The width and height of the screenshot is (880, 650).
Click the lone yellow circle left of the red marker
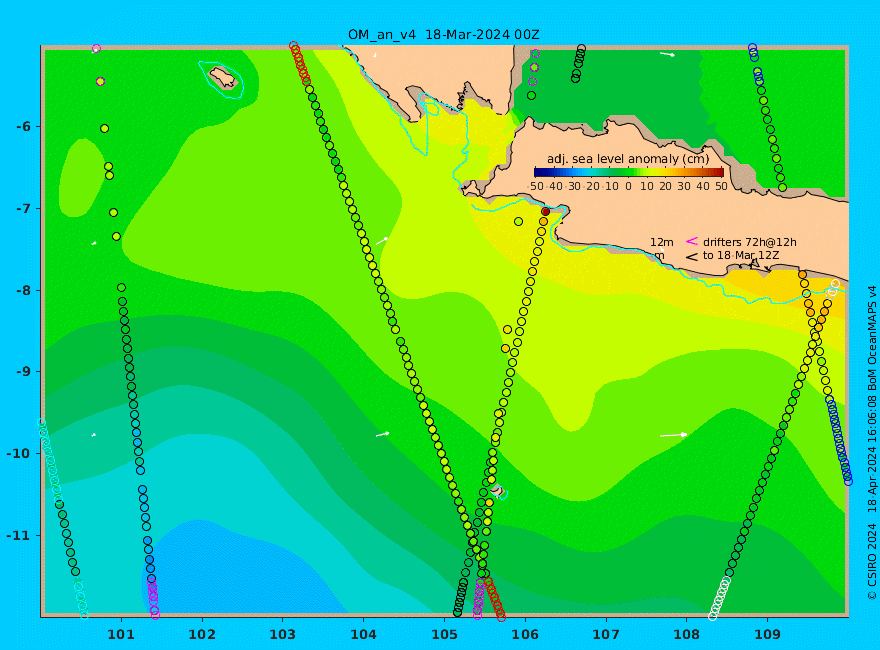coord(518,222)
